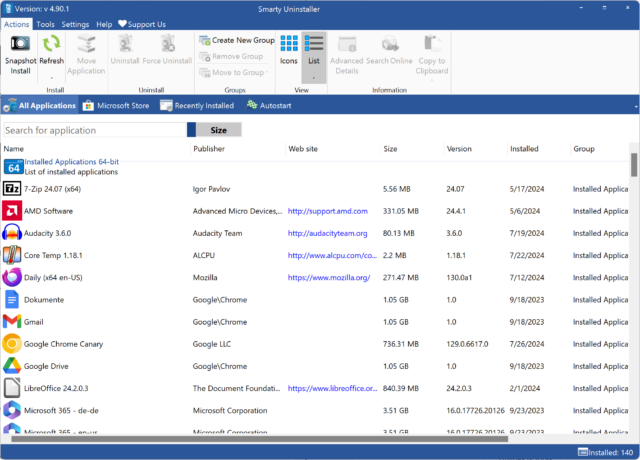Switch to the Microsoft Store tab
The height and width of the screenshot is (460, 640).
coord(116,105)
